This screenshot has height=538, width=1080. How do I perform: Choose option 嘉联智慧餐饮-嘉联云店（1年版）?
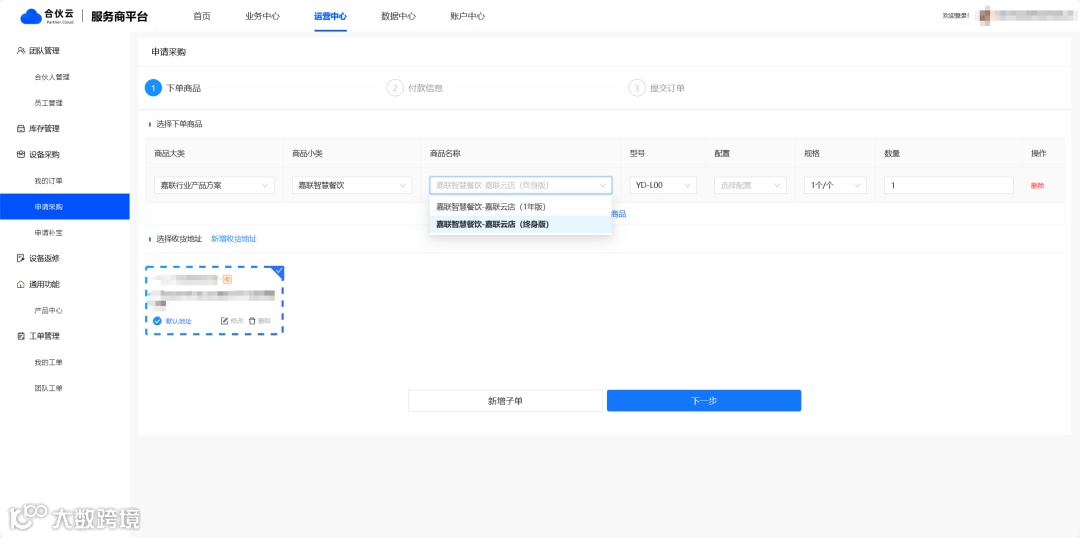tap(521, 207)
